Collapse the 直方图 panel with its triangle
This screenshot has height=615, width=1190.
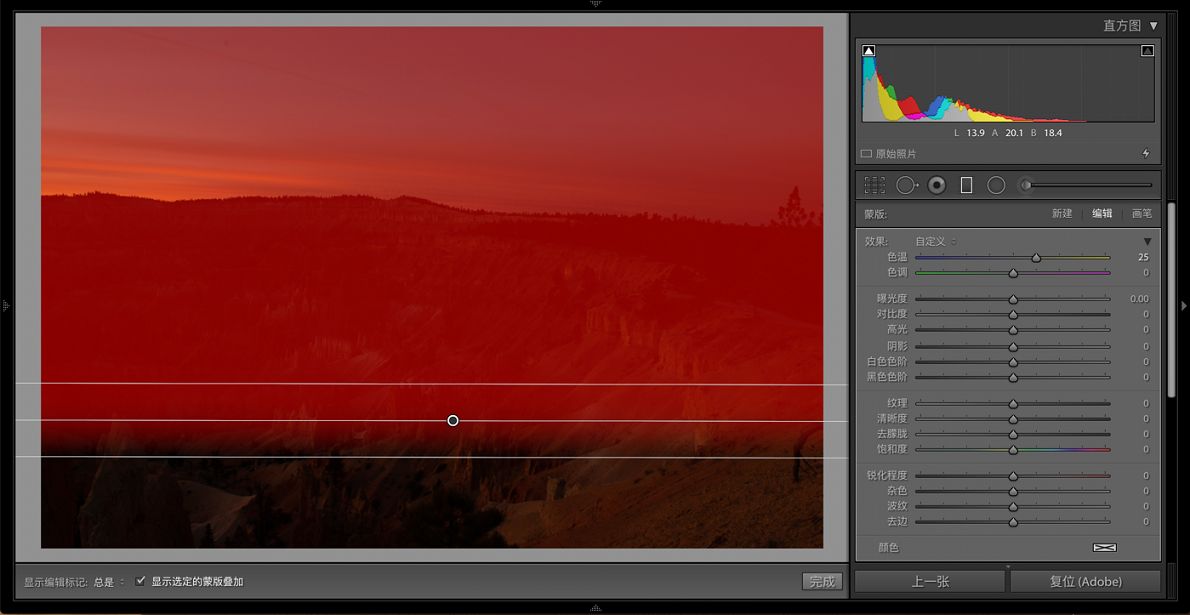(1154, 26)
